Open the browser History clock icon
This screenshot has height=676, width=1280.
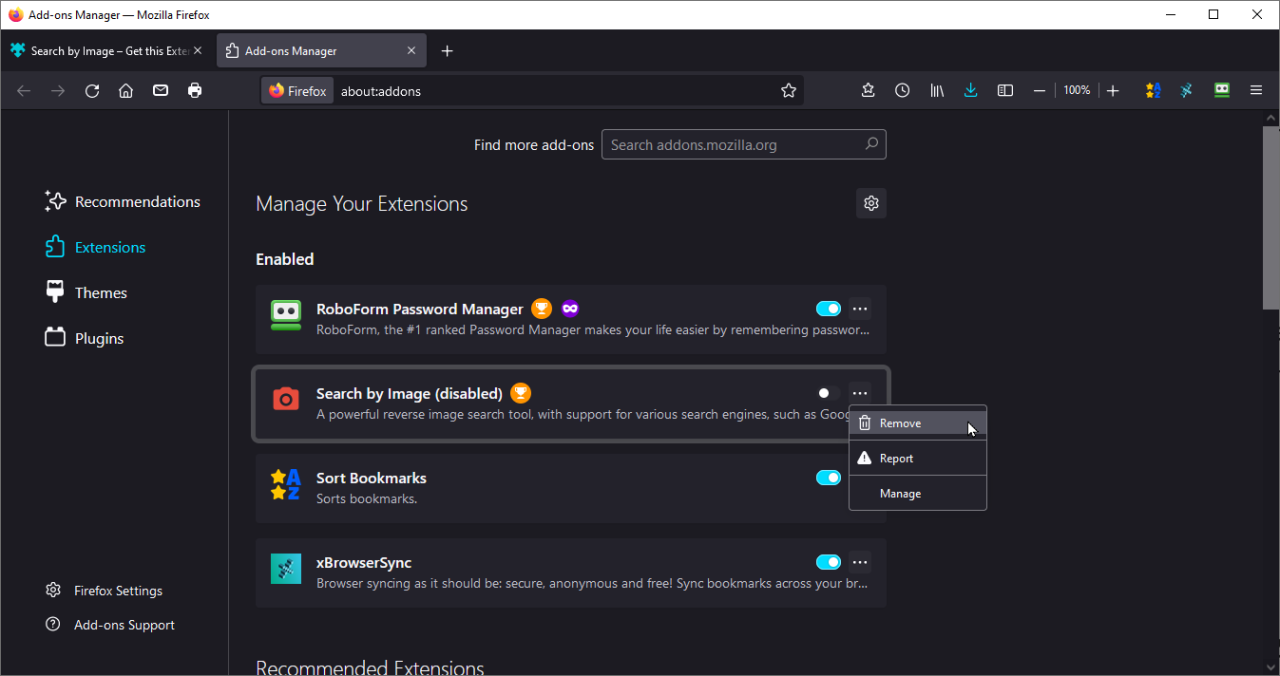(902, 90)
